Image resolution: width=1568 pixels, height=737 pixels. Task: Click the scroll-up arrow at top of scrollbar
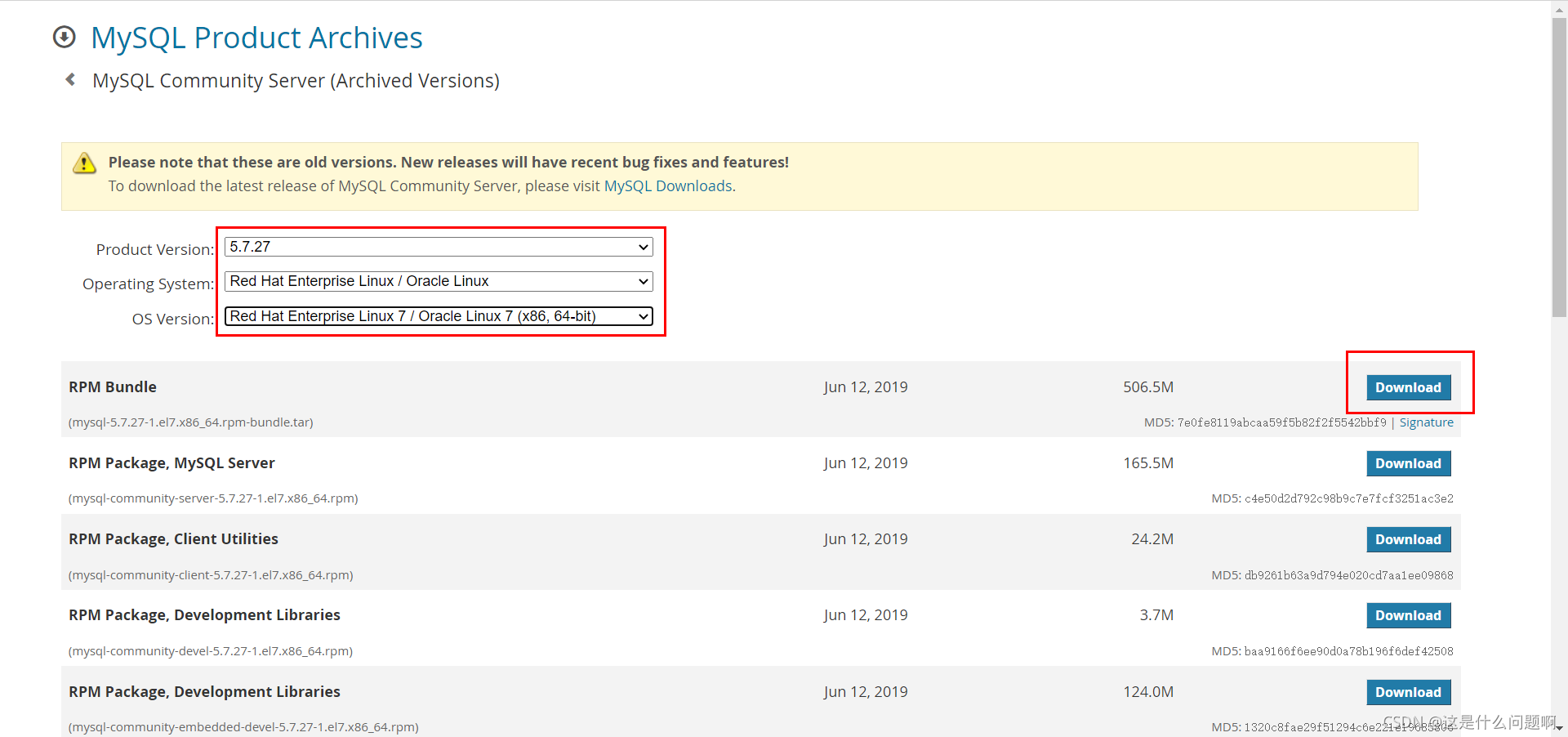point(1558,7)
